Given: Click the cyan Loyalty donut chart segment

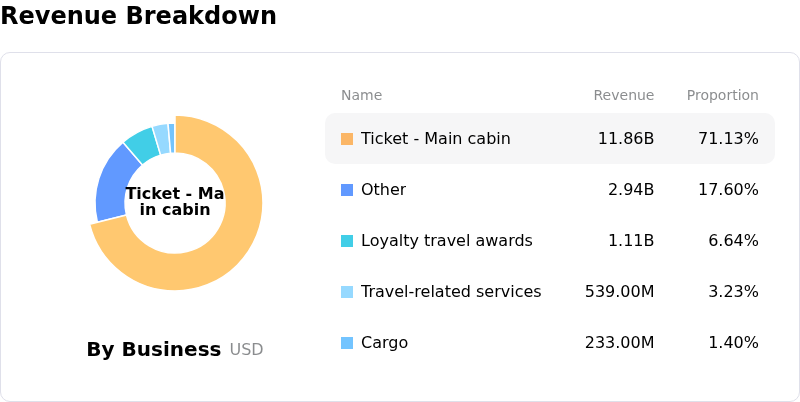Looking at the screenshot, I should (142, 144).
